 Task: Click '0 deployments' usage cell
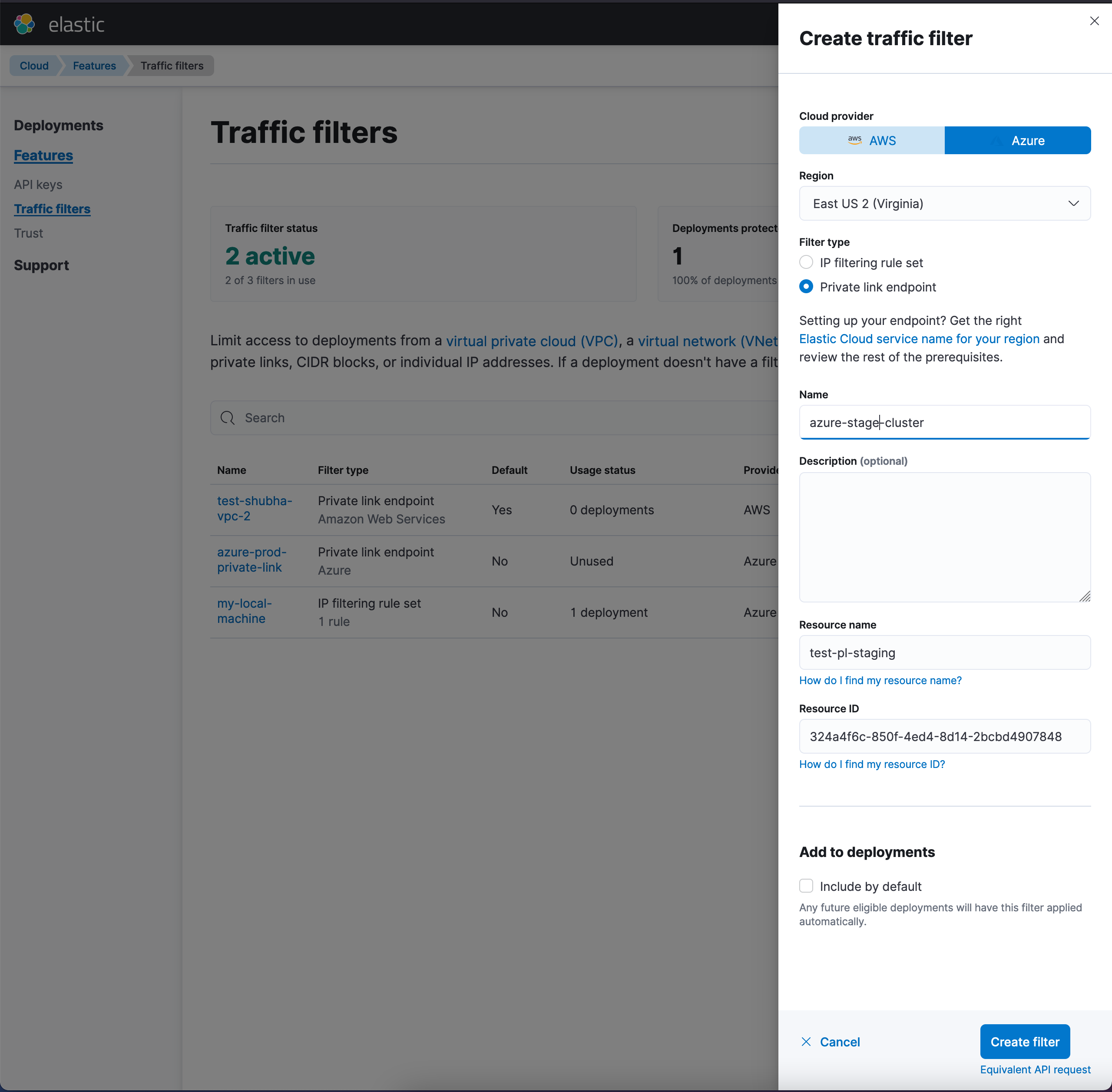pos(611,510)
